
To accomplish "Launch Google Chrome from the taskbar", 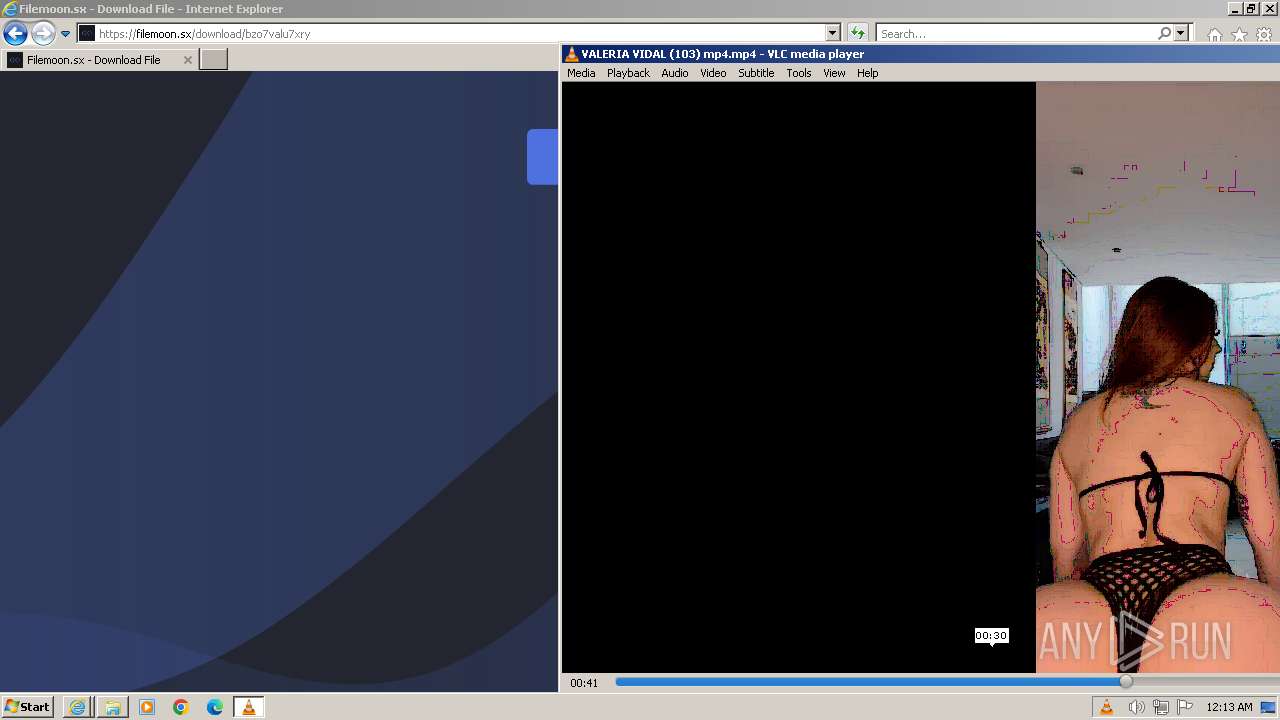I will click(180, 707).
